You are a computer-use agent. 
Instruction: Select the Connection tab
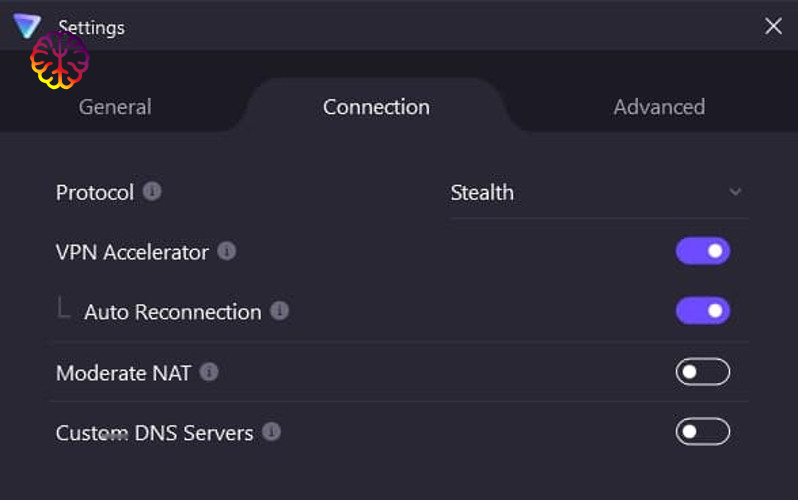(x=377, y=107)
